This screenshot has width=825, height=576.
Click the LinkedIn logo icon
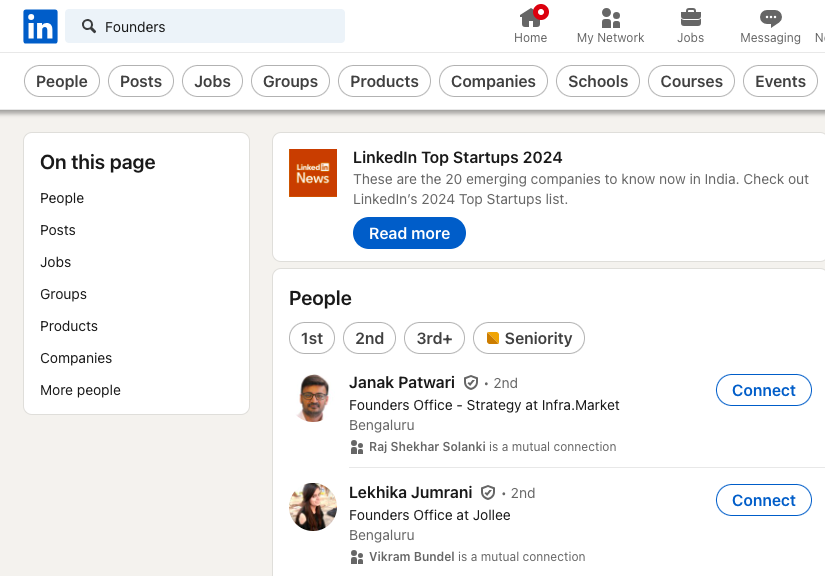(x=40, y=27)
